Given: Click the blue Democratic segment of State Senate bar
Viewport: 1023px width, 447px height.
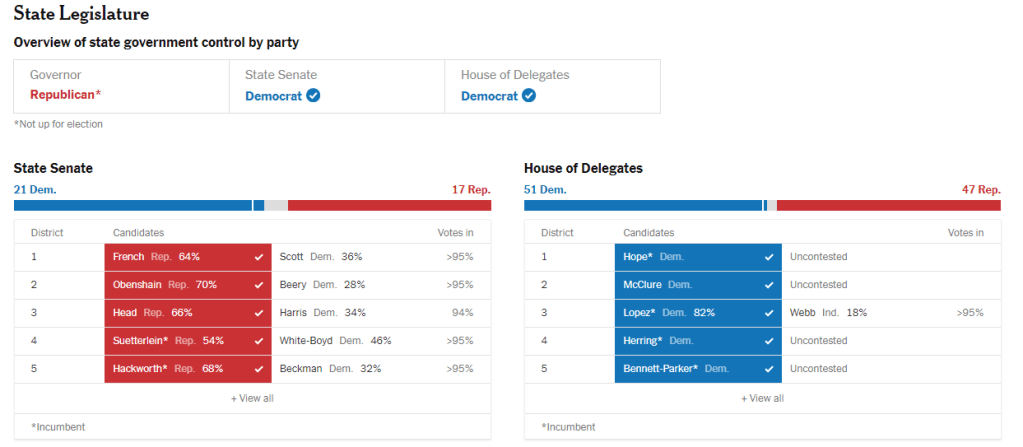Looking at the screenshot, I should (x=132, y=205).
